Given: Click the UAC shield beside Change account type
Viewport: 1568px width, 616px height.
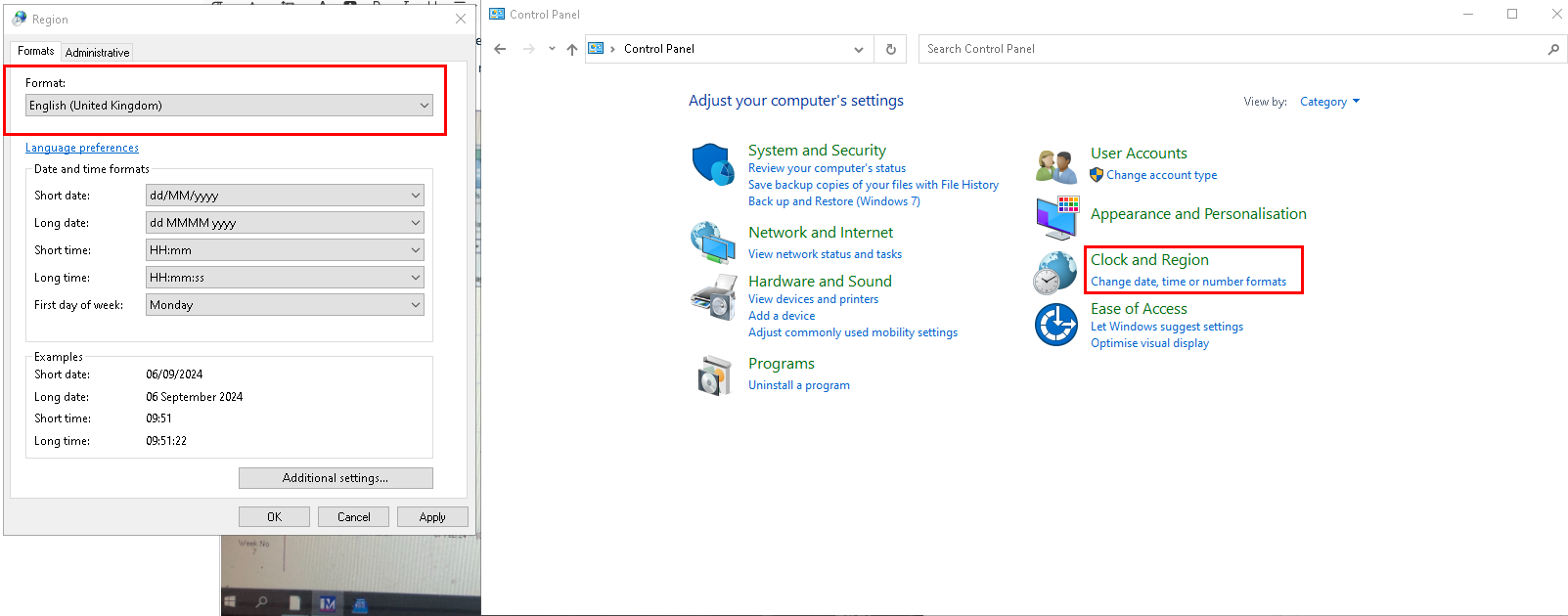Looking at the screenshot, I should pos(1097,175).
